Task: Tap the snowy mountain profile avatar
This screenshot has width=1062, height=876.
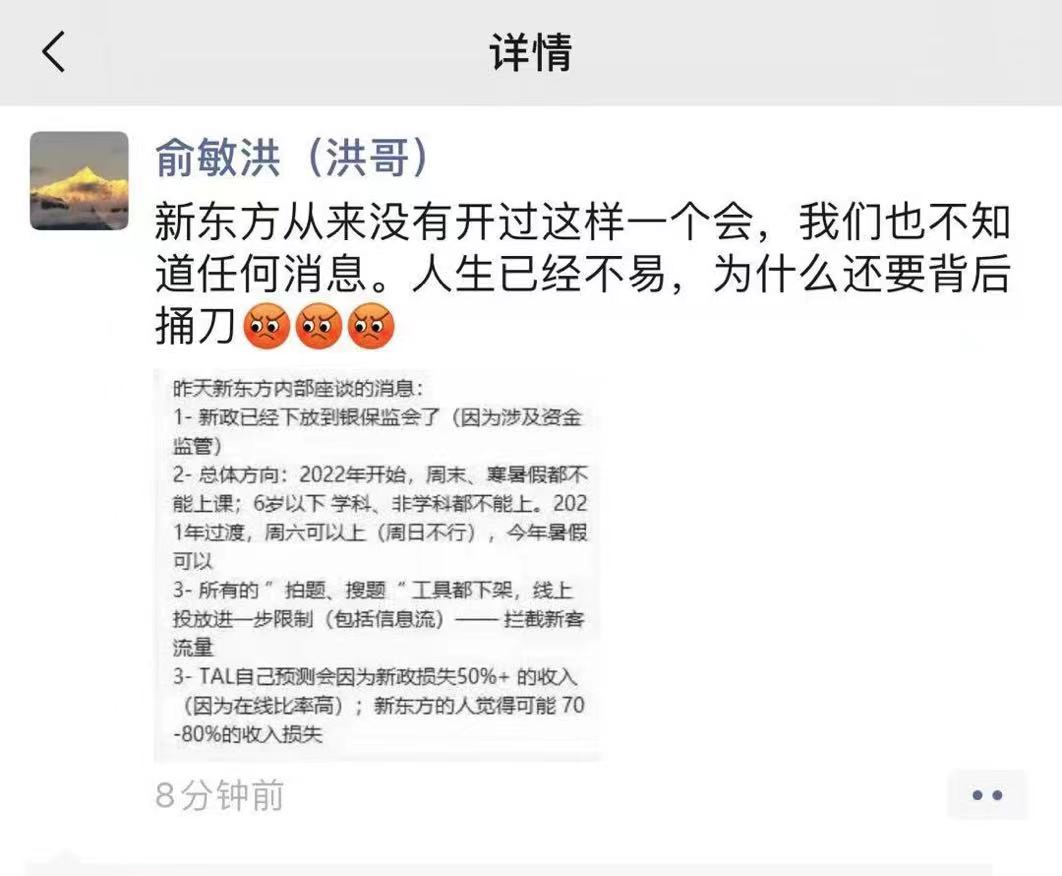Action: (79, 181)
